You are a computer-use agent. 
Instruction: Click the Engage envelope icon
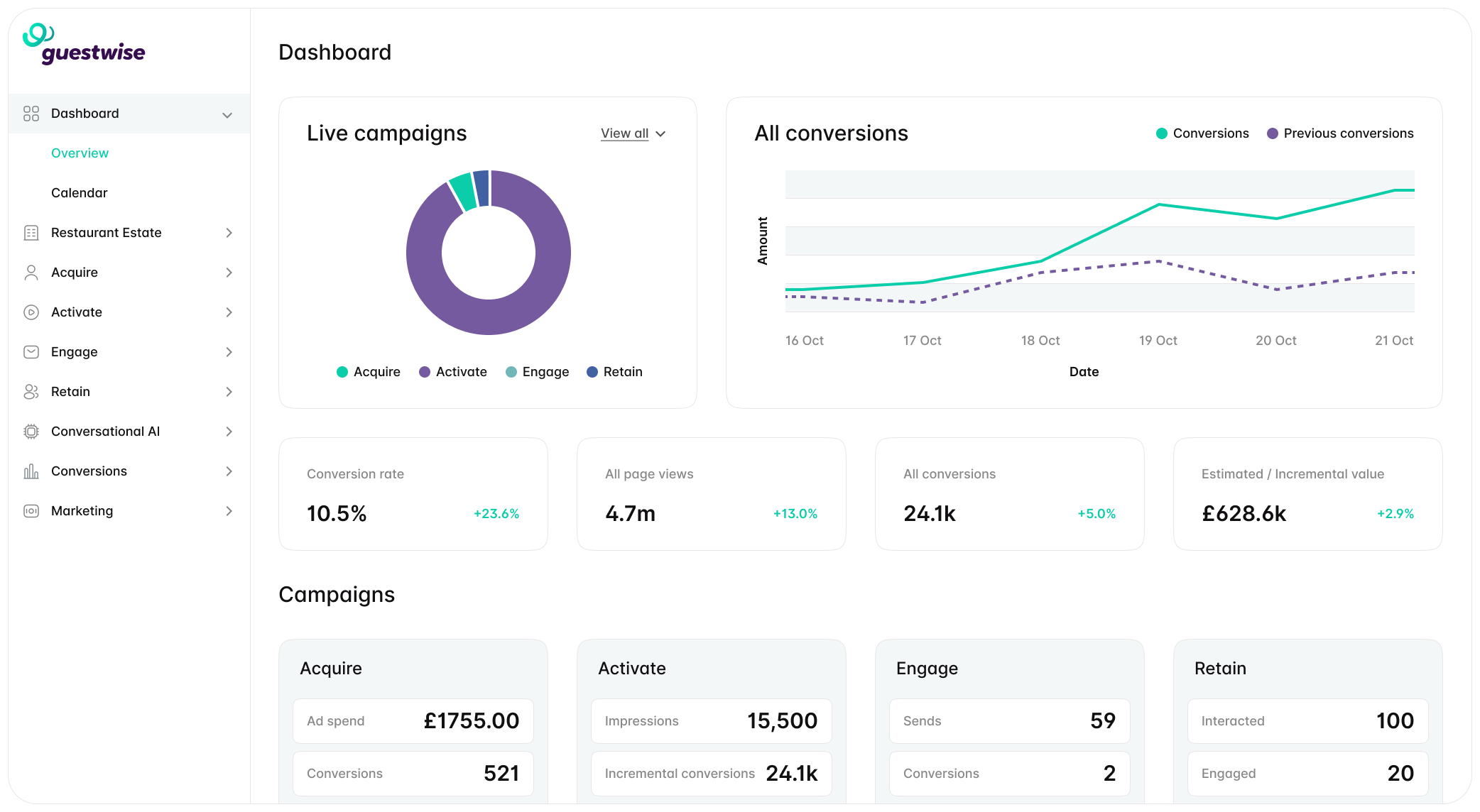[x=31, y=352]
